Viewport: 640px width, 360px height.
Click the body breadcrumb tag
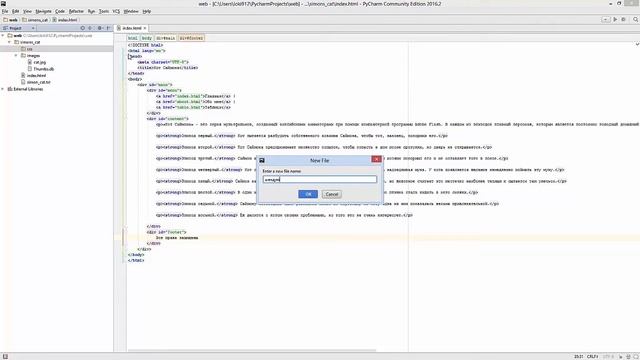[x=147, y=38]
